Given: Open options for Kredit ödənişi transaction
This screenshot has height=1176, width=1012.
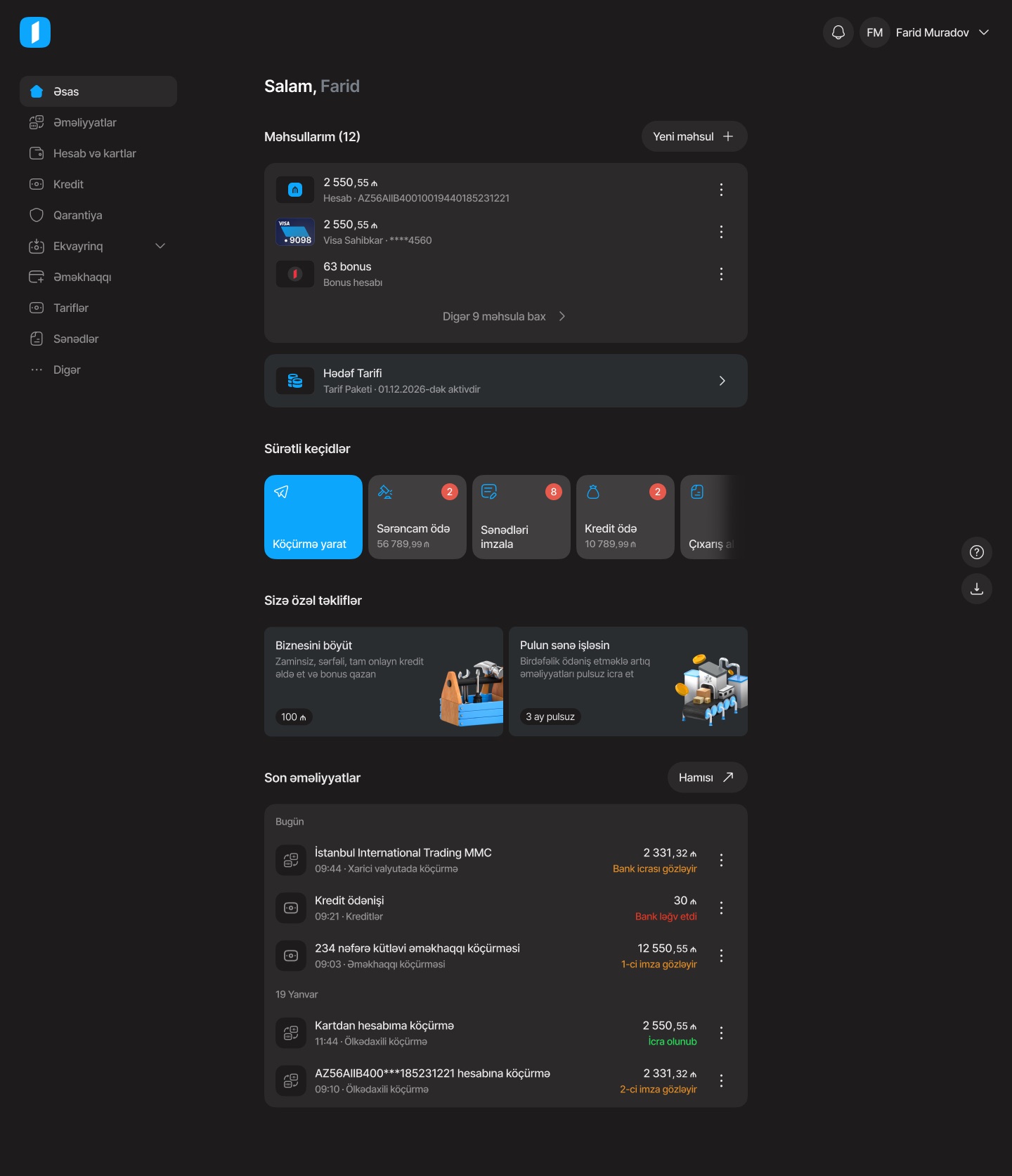Looking at the screenshot, I should (x=721, y=908).
